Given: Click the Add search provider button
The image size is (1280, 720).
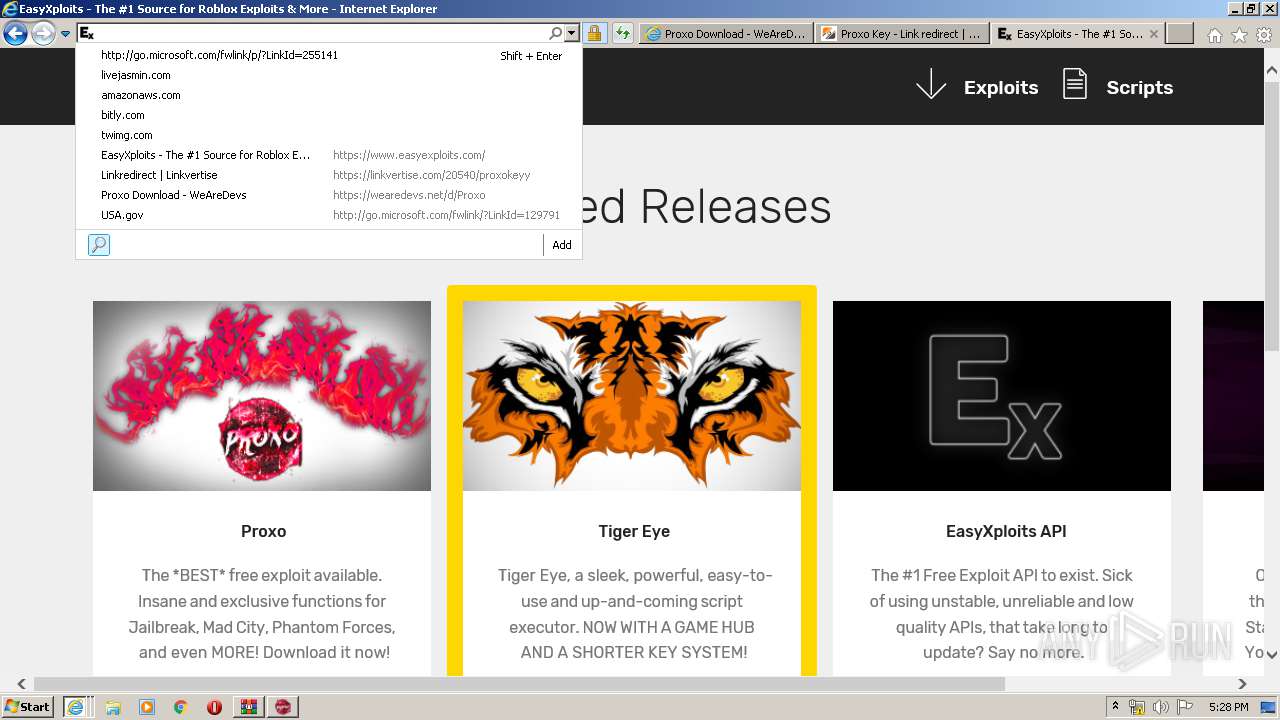Looking at the screenshot, I should click(x=562, y=245).
